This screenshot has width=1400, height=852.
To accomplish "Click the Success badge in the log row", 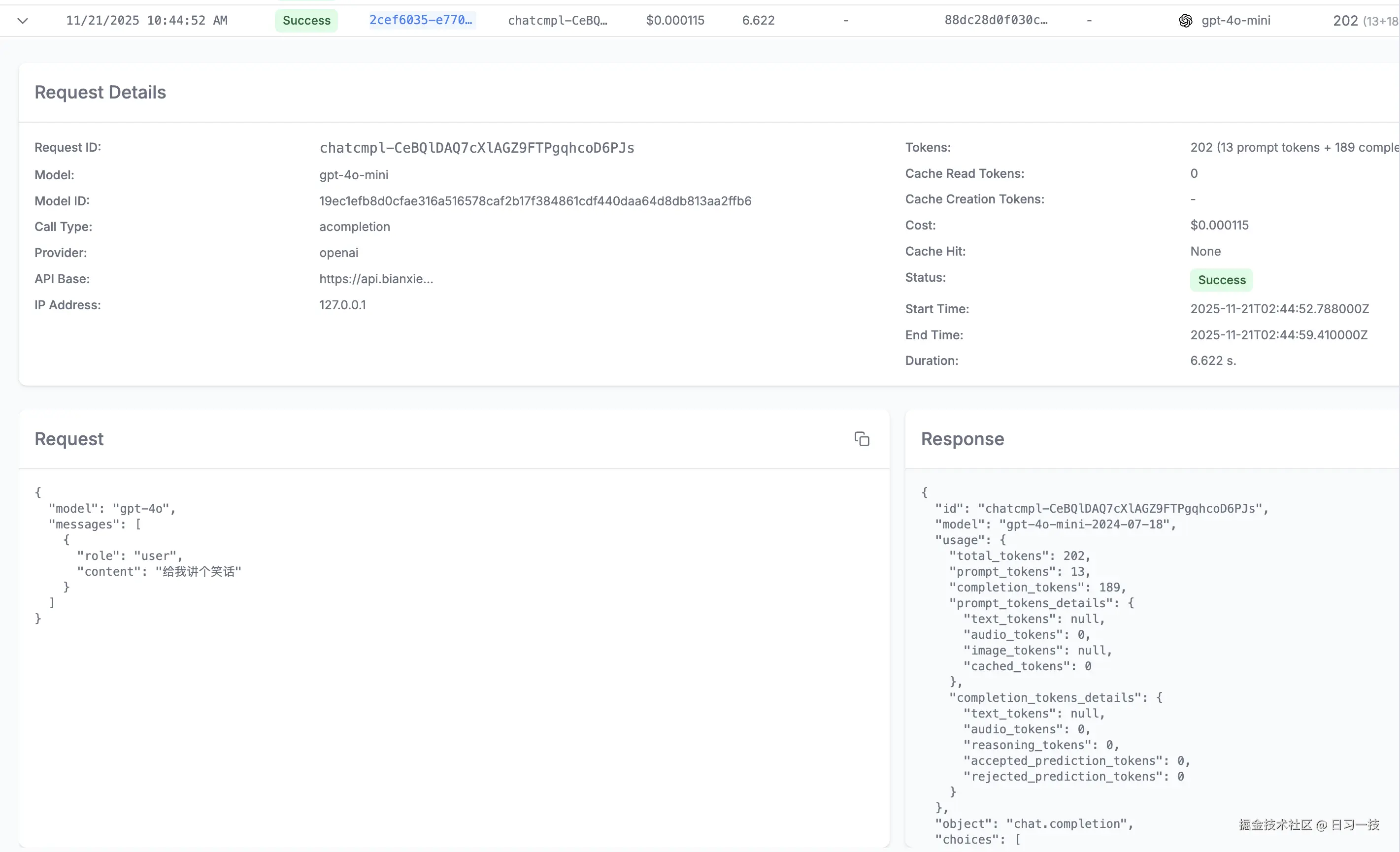I will pyautogui.click(x=306, y=21).
